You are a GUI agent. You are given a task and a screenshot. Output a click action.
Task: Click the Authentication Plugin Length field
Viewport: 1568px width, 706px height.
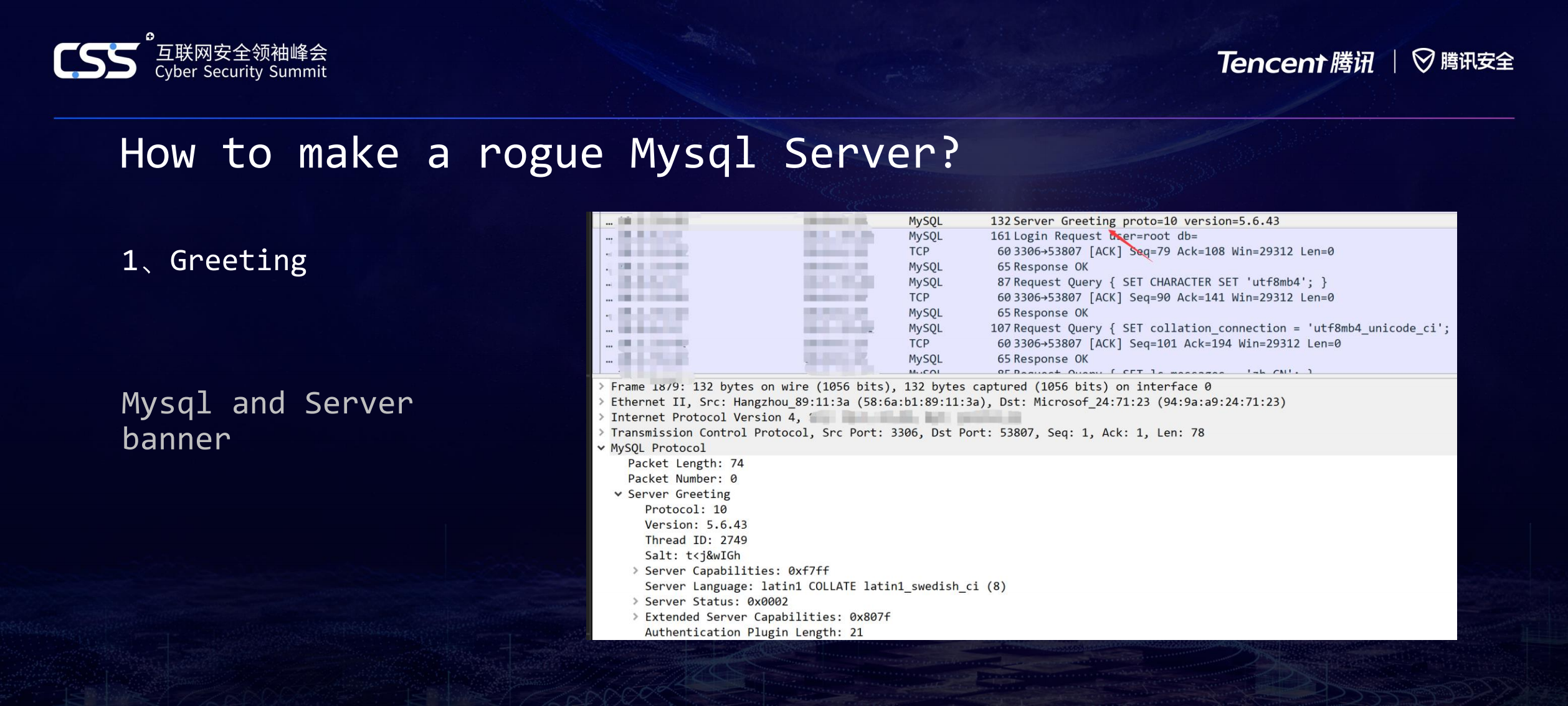pos(754,631)
